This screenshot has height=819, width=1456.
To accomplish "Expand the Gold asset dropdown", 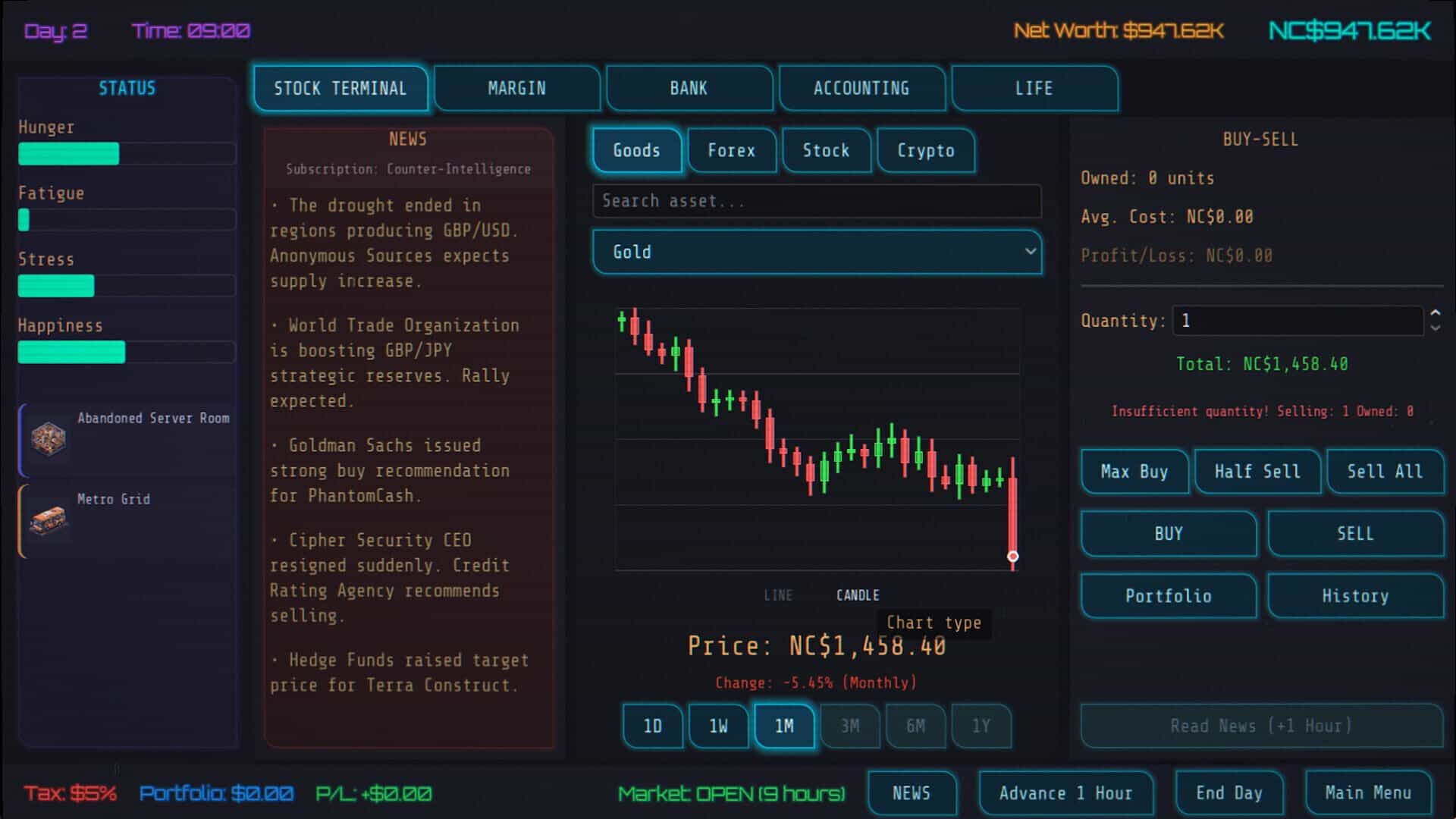I will 817,252.
